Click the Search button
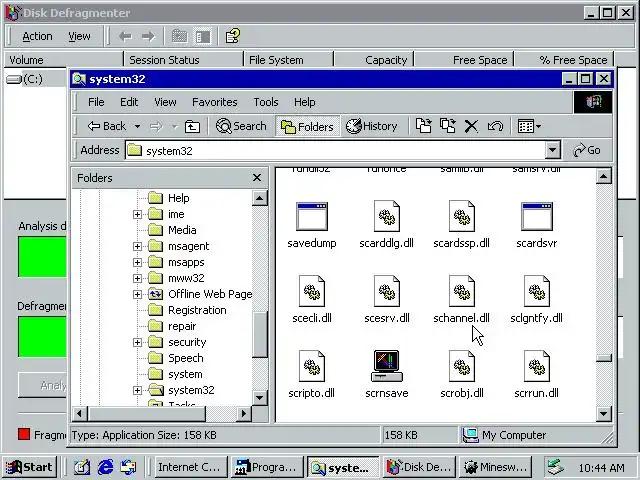The width and height of the screenshot is (640, 480). coord(241,127)
